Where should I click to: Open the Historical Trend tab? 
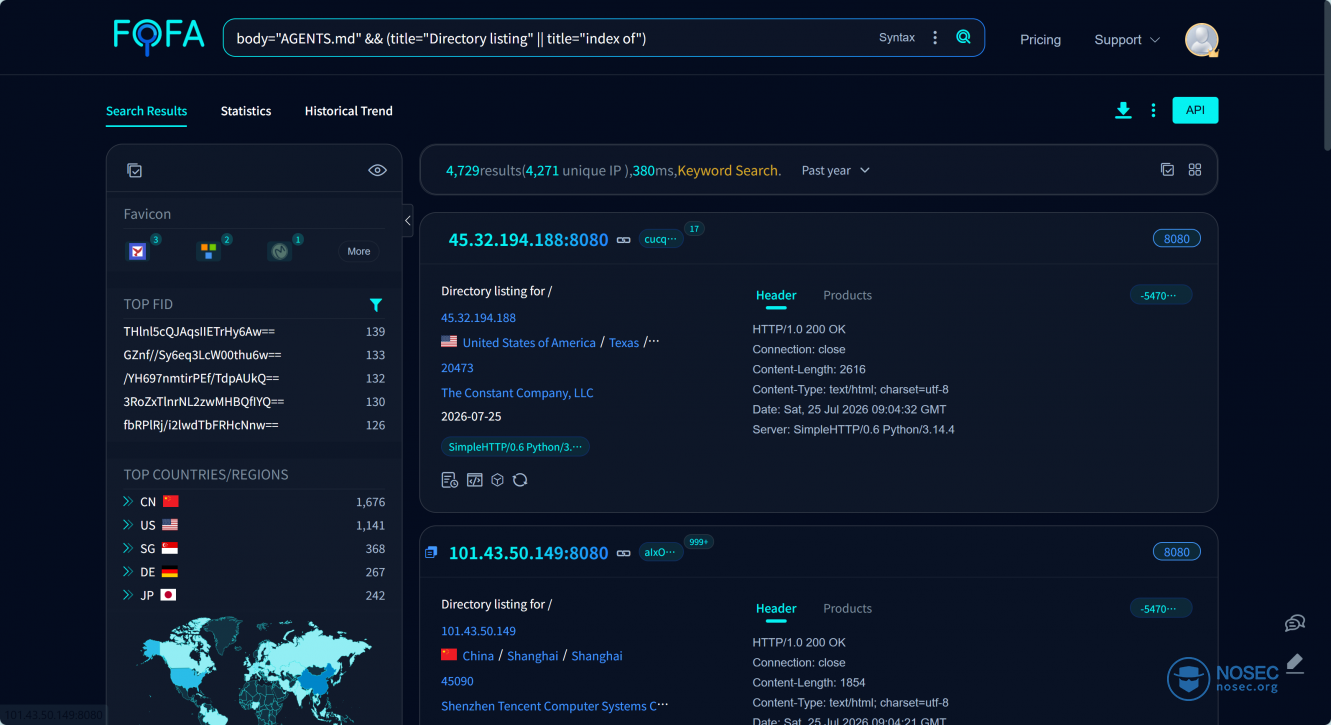click(x=349, y=111)
